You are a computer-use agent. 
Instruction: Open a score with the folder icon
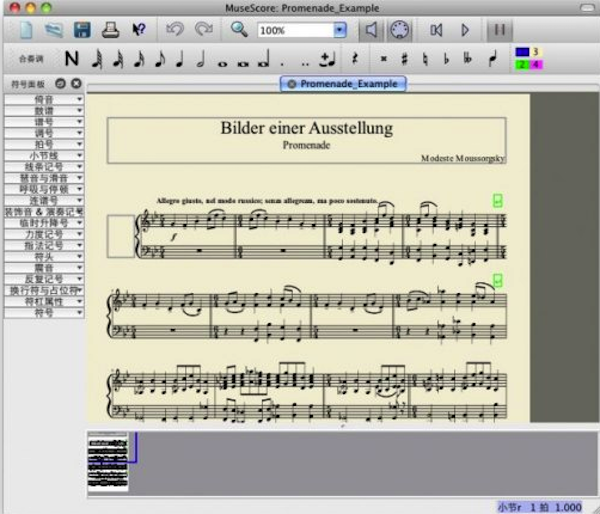pyautogui.click(x=53, y=30)
